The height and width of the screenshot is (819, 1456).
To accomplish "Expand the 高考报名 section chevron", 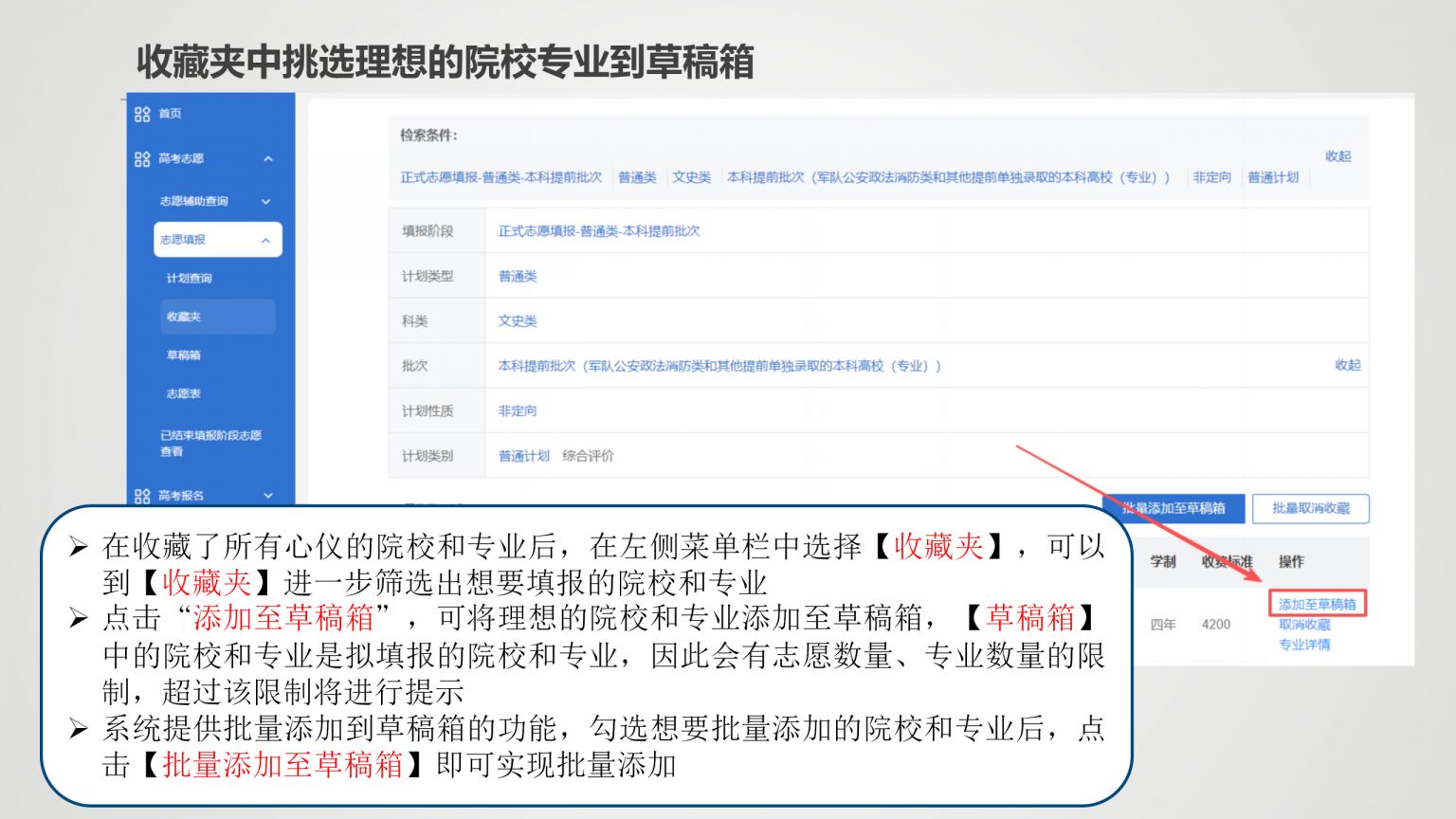I will pyautogui.click(x=268, y=496).
